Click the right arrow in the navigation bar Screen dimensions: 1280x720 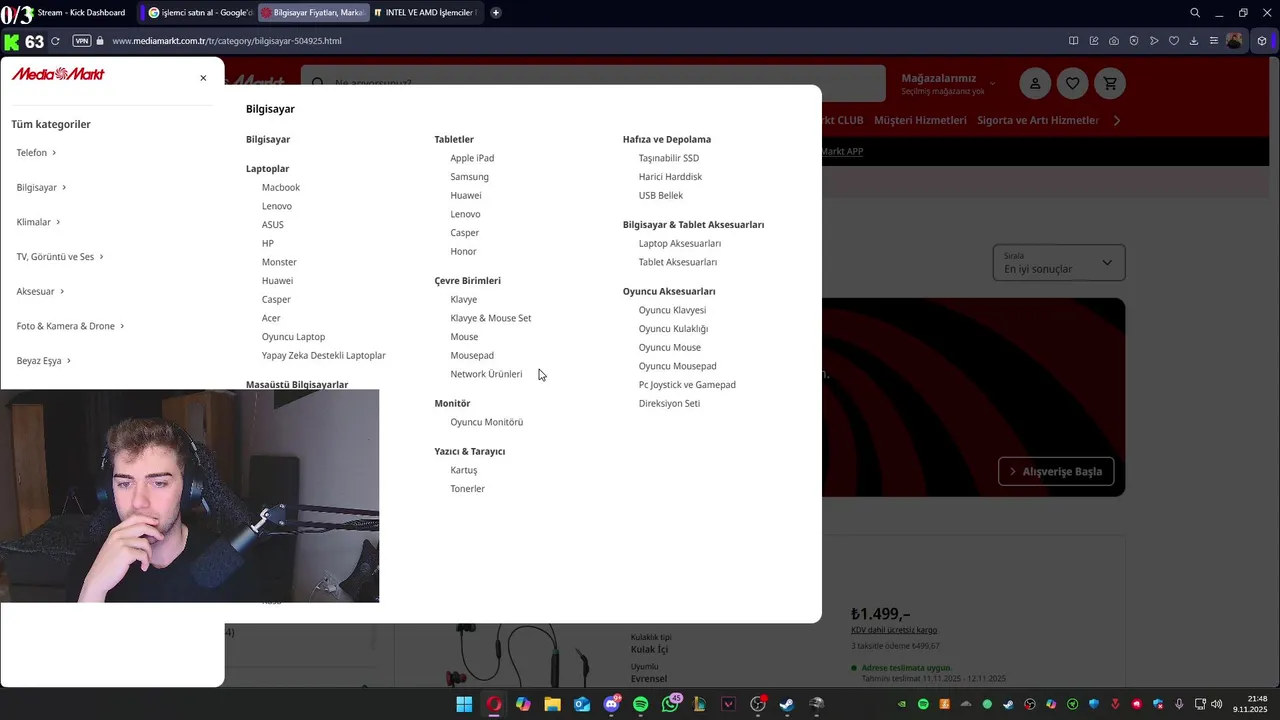click(1117, 121)
